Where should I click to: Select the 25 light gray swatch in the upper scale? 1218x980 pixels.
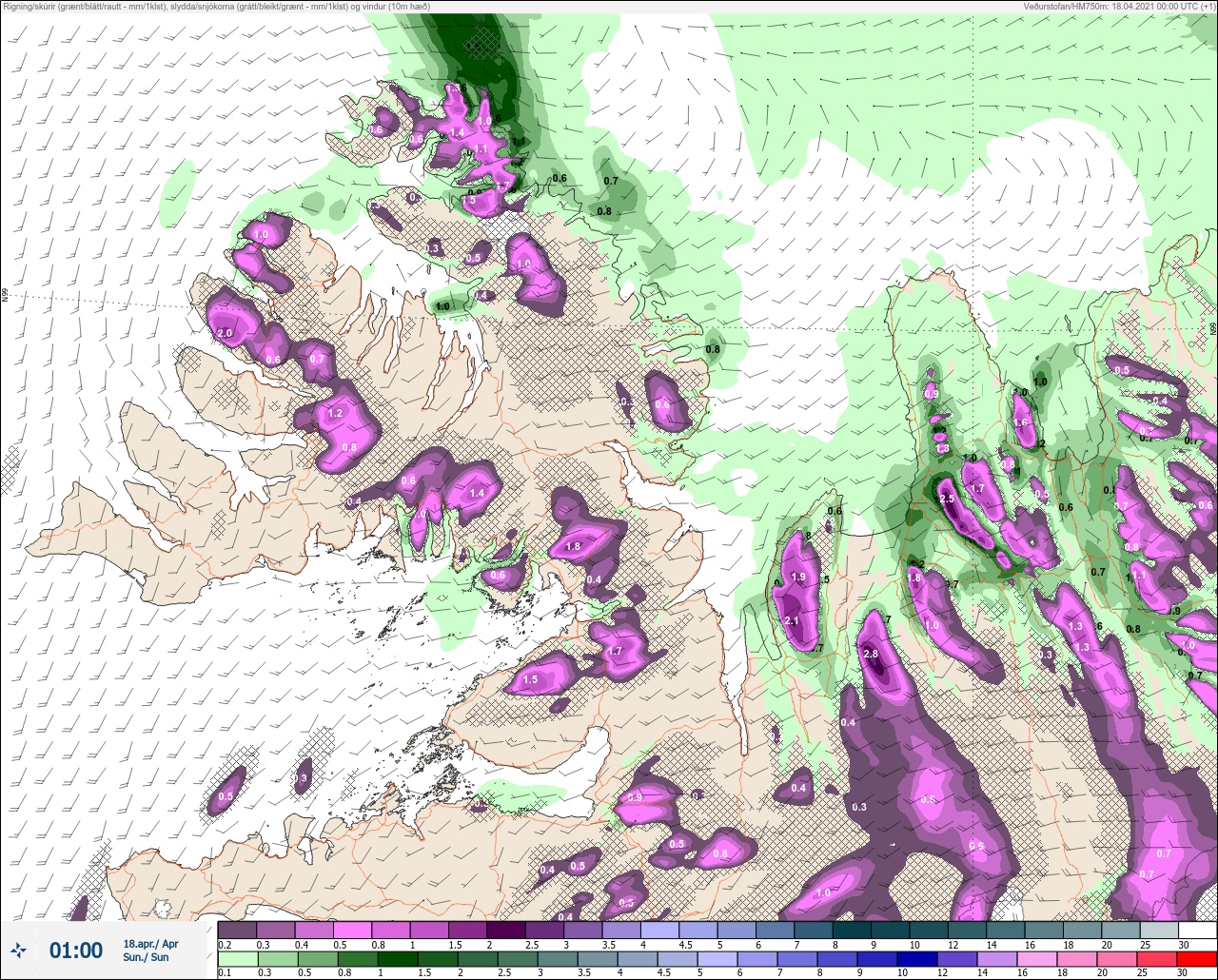pyautogui.click(x=1159, y=930)
